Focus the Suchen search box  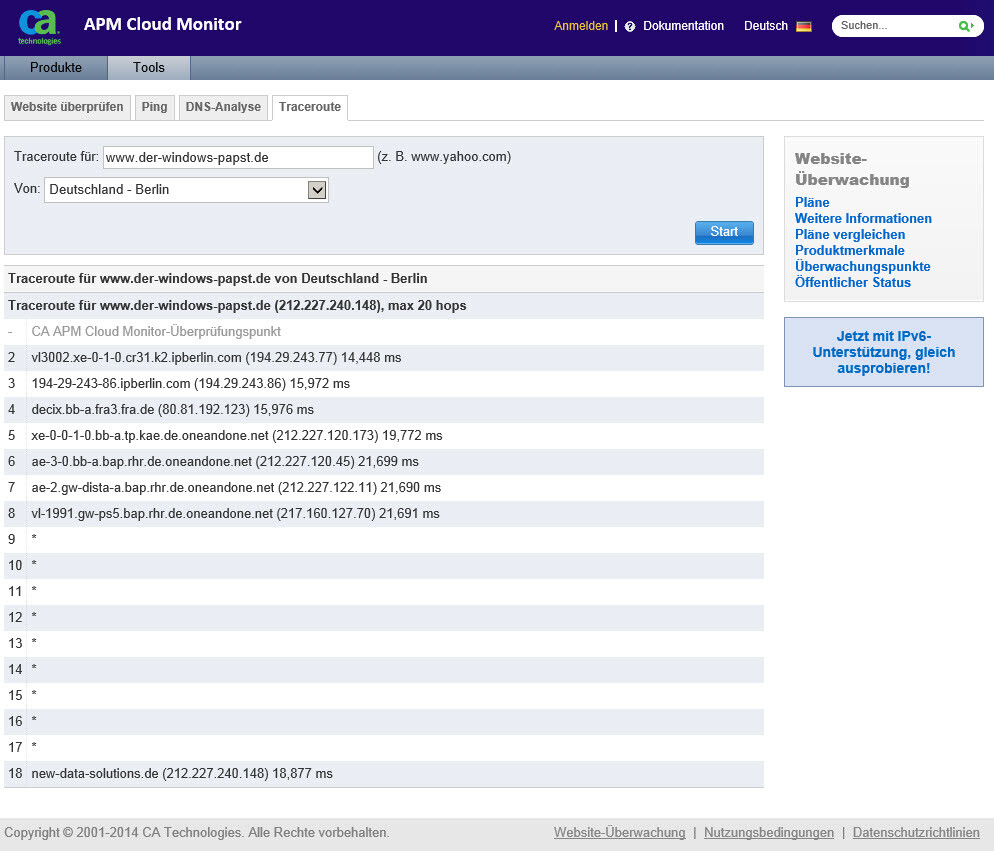click(x=895, y=26)
